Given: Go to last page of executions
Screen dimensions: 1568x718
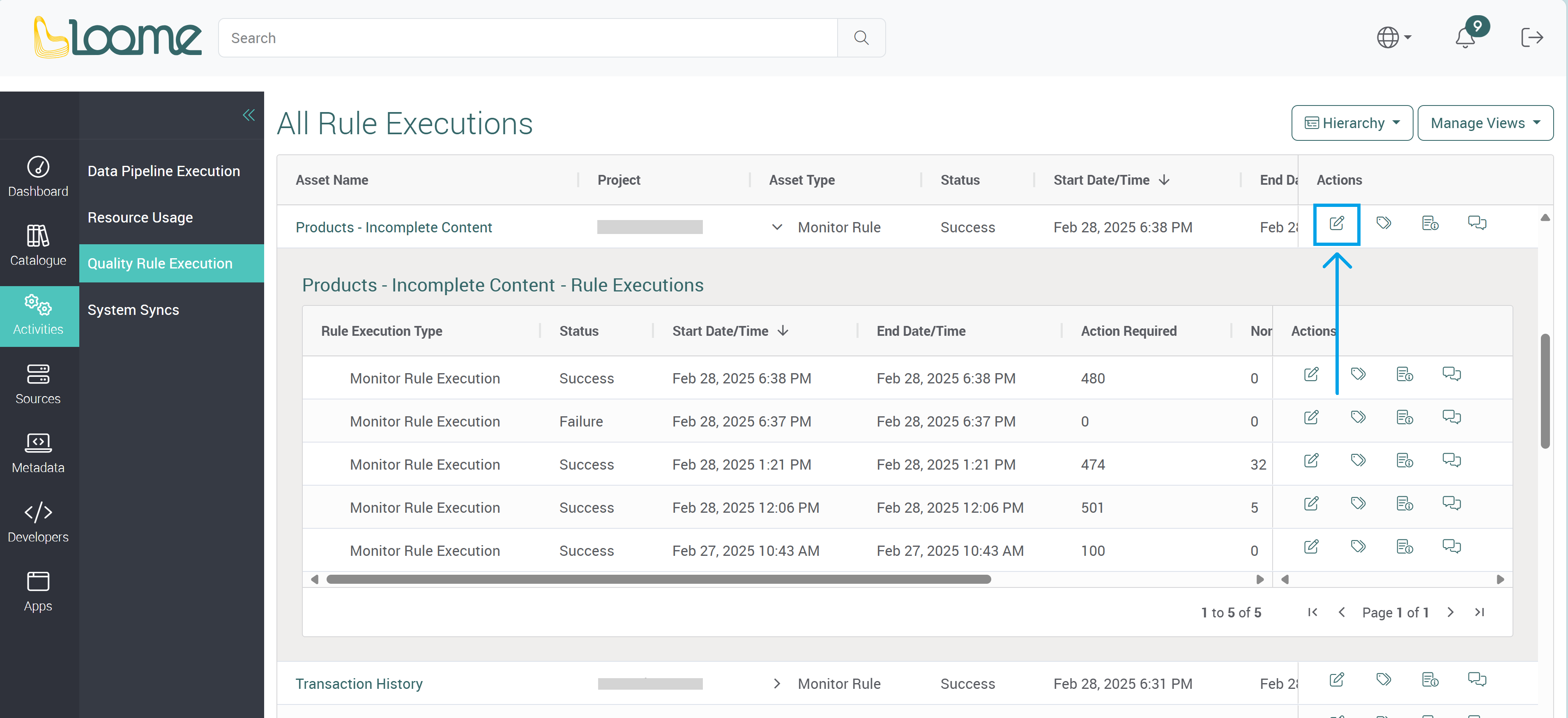Looking at the screenshot, I should click(1480, 612).
